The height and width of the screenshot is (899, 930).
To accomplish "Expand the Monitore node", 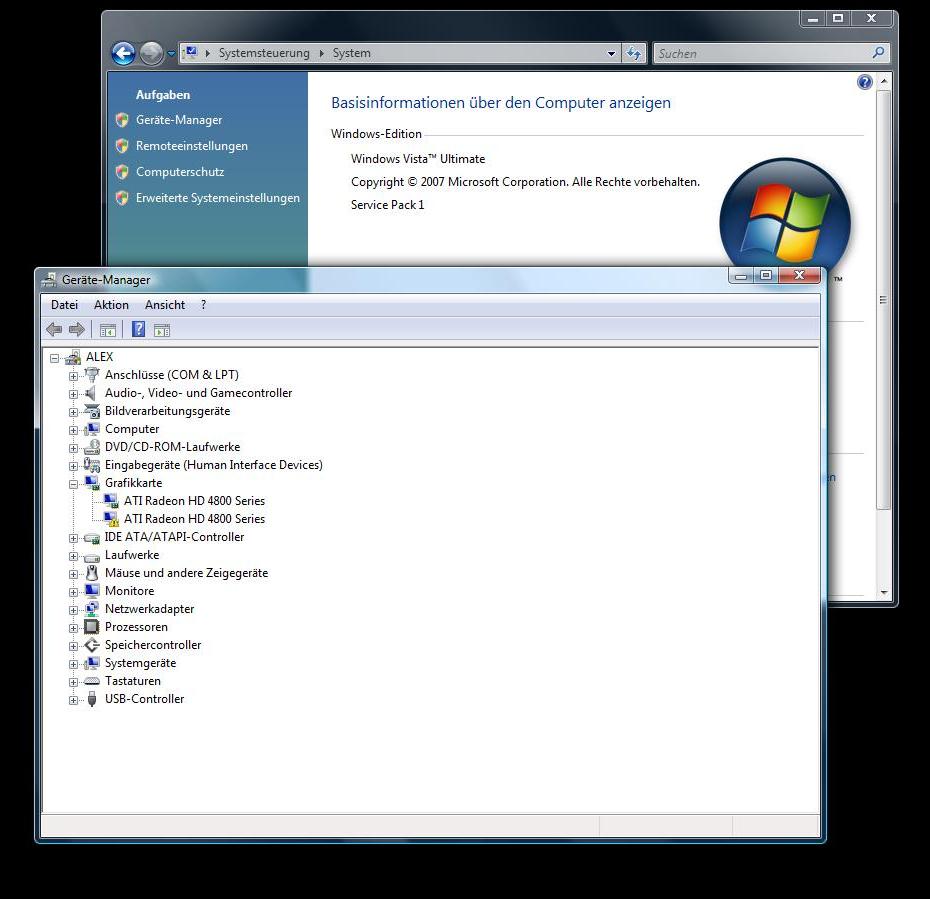I will (x=74, y=592).
